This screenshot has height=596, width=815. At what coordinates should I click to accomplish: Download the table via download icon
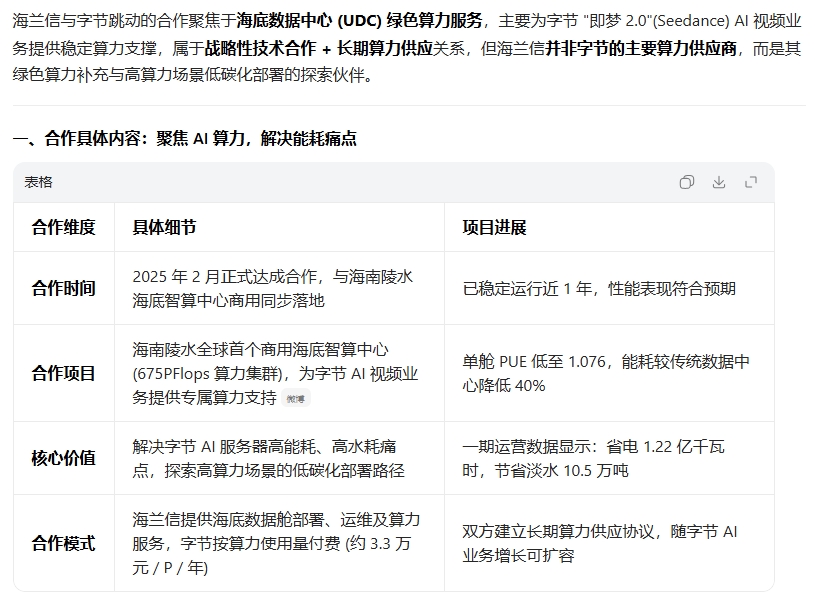click(x=719, y=182)
